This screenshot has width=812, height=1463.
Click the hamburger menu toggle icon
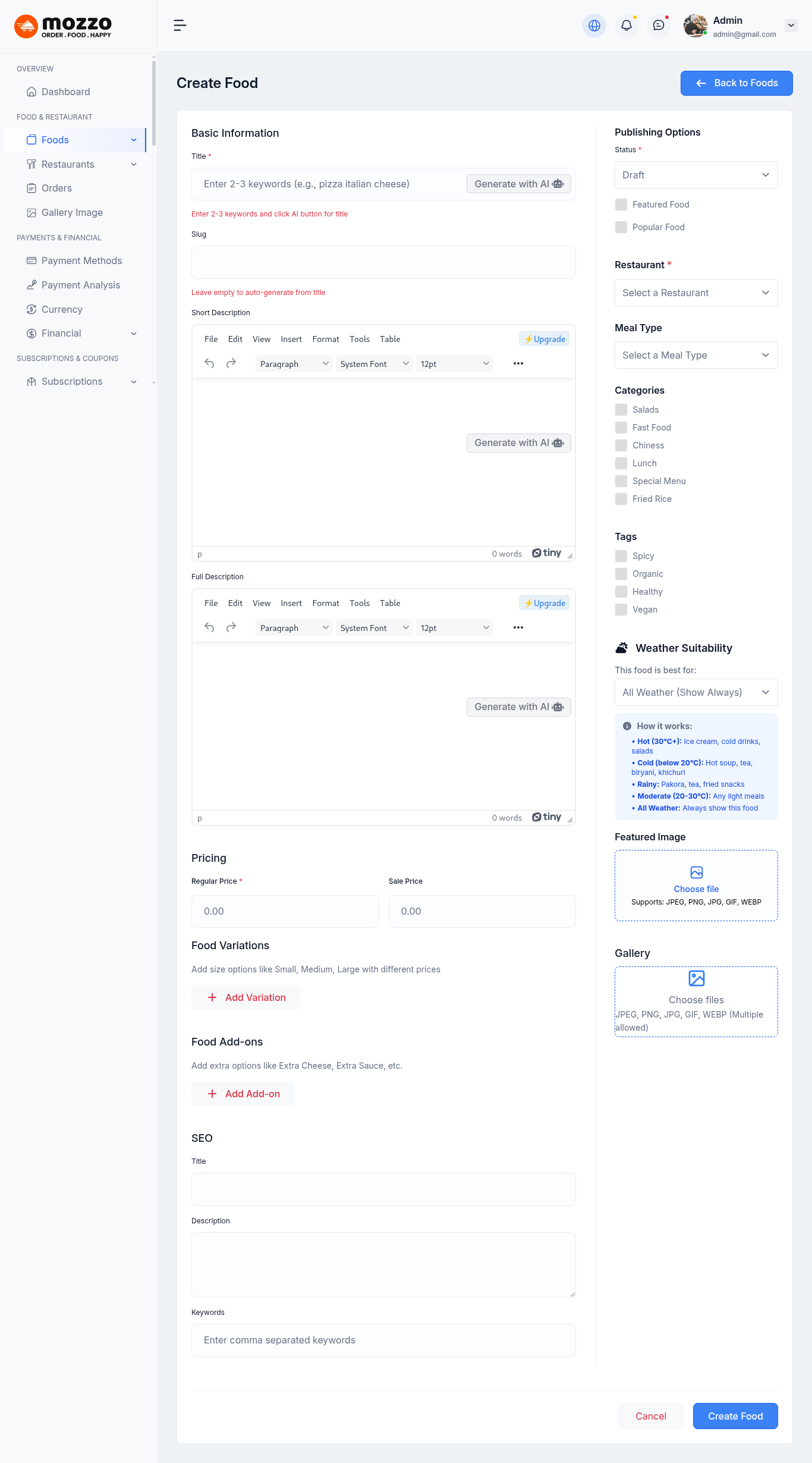(180, 25)
